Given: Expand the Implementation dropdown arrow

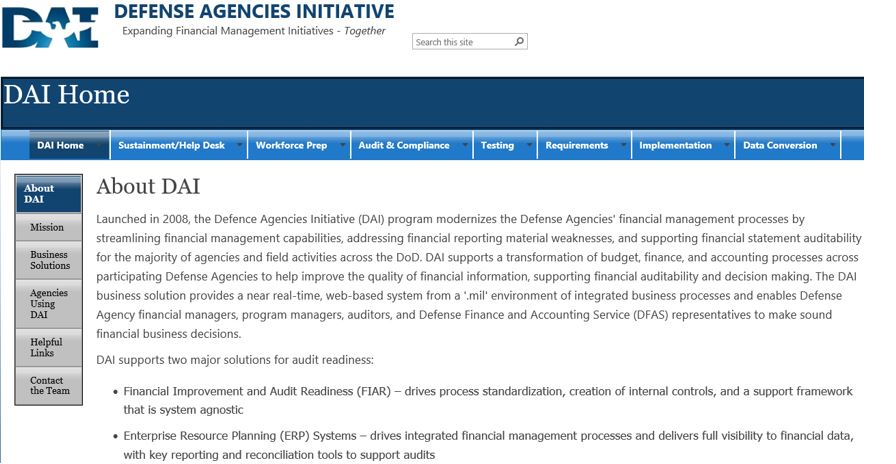Looking at the screenshot, I should coord(727,145).
